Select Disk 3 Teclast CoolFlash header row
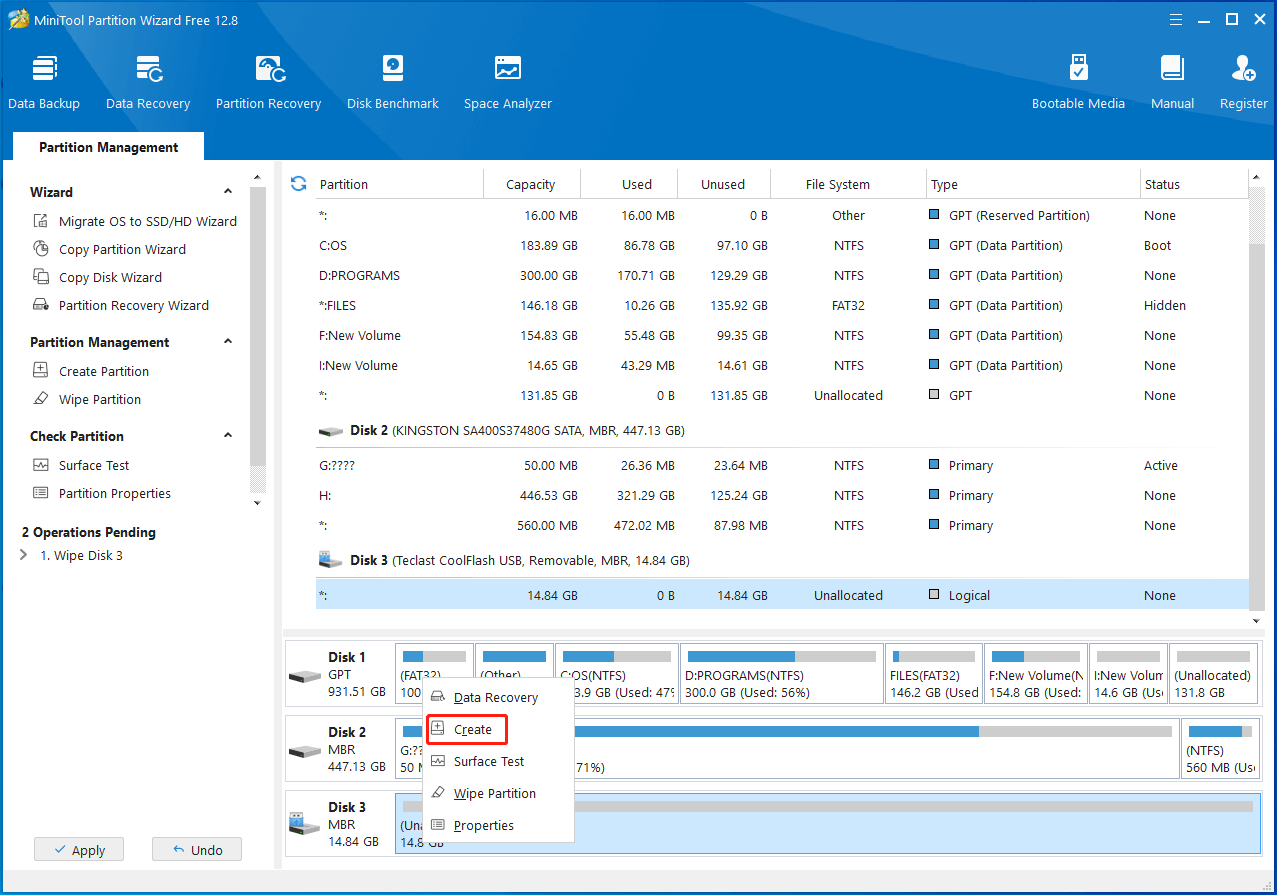This screenshot has width=1277, height=895. [782, 561]
